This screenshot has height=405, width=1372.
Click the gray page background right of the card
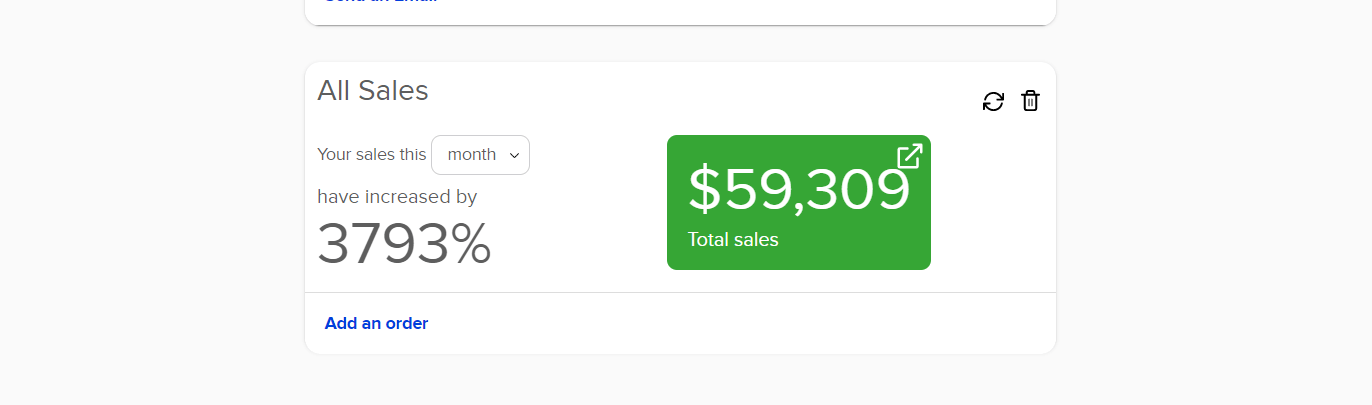point(1210,200)
